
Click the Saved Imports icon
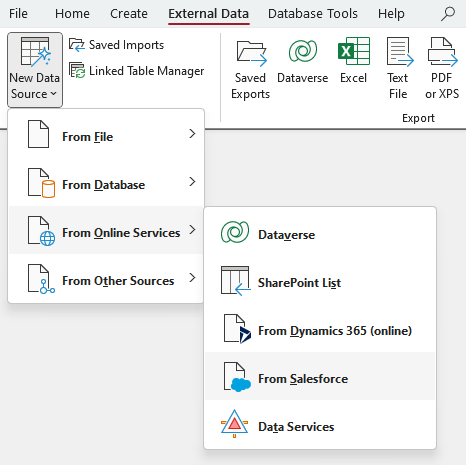[x=77, y=45]
